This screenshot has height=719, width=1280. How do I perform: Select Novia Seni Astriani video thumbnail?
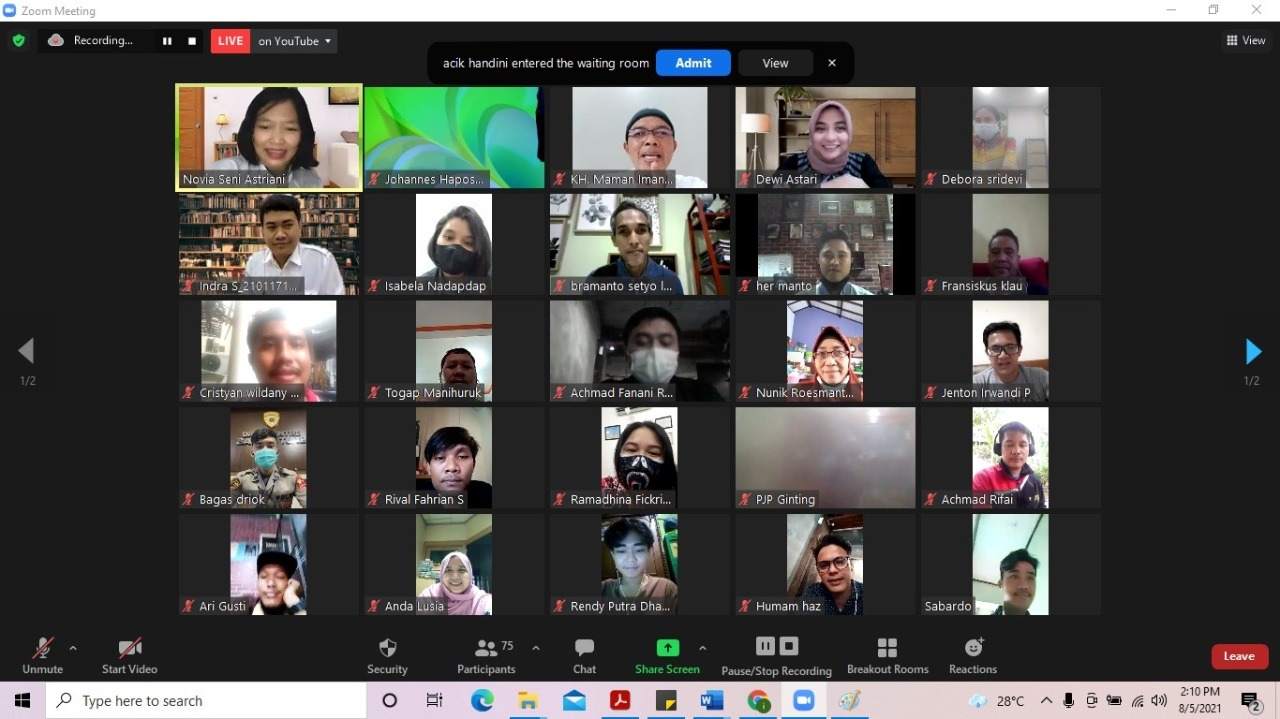269,137
